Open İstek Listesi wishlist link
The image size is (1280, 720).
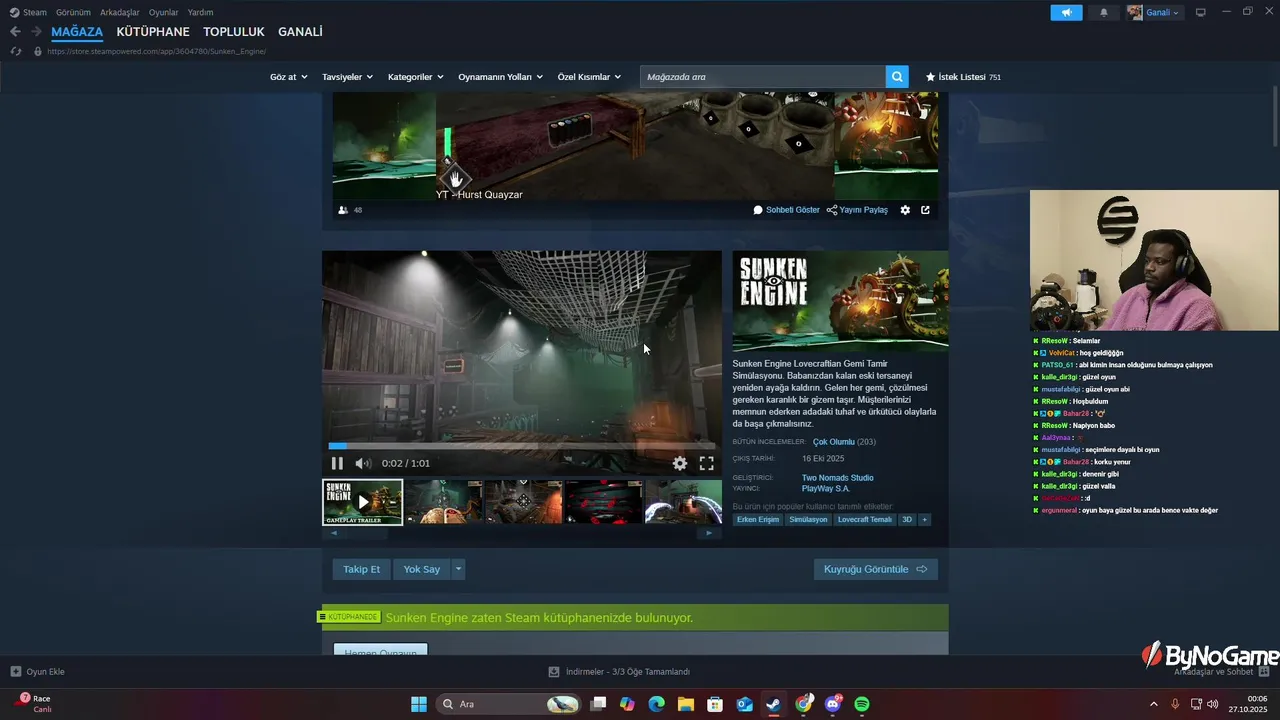(x=964, y=77)
